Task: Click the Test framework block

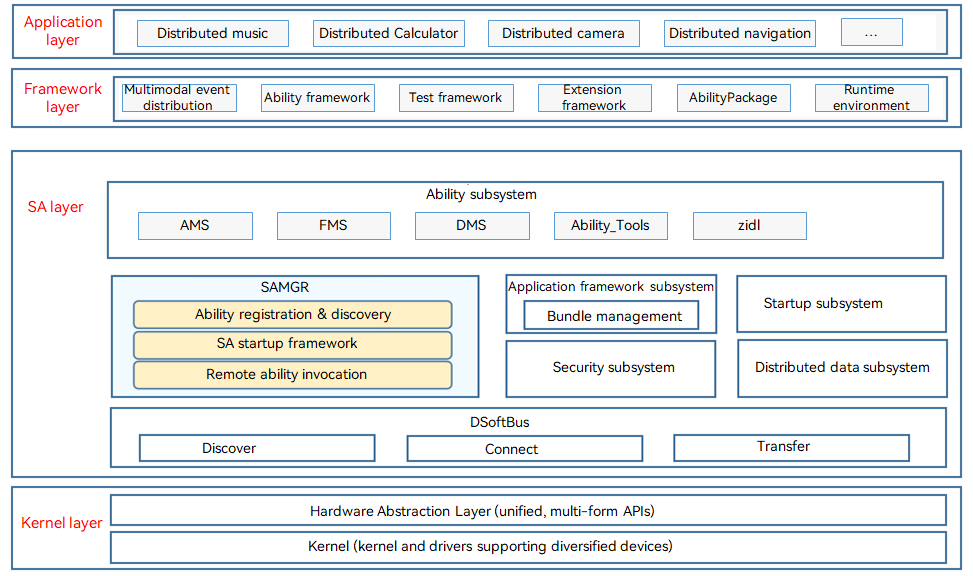Action: (456, 97)
